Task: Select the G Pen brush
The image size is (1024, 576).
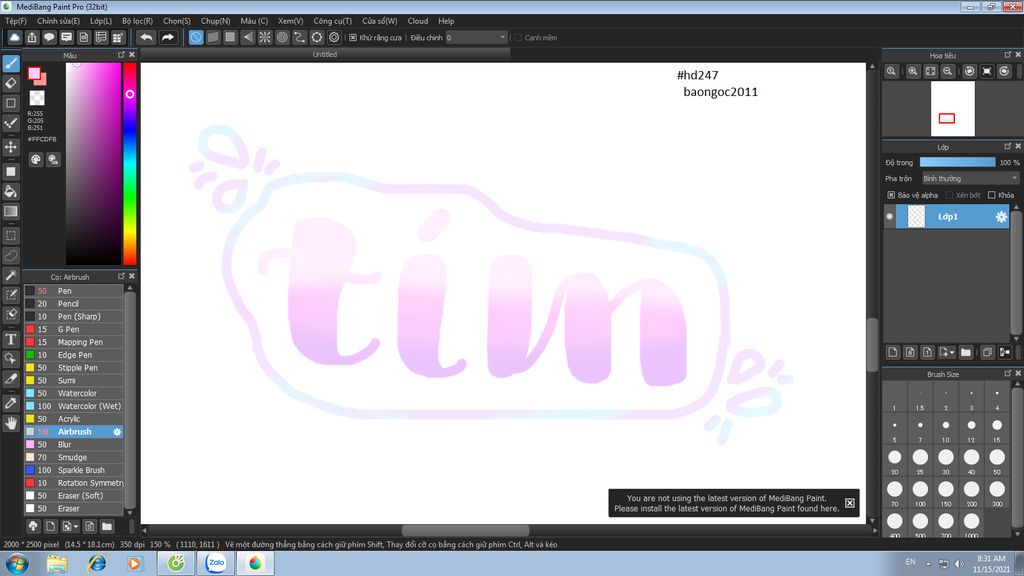Action: (x=74, y=329)
